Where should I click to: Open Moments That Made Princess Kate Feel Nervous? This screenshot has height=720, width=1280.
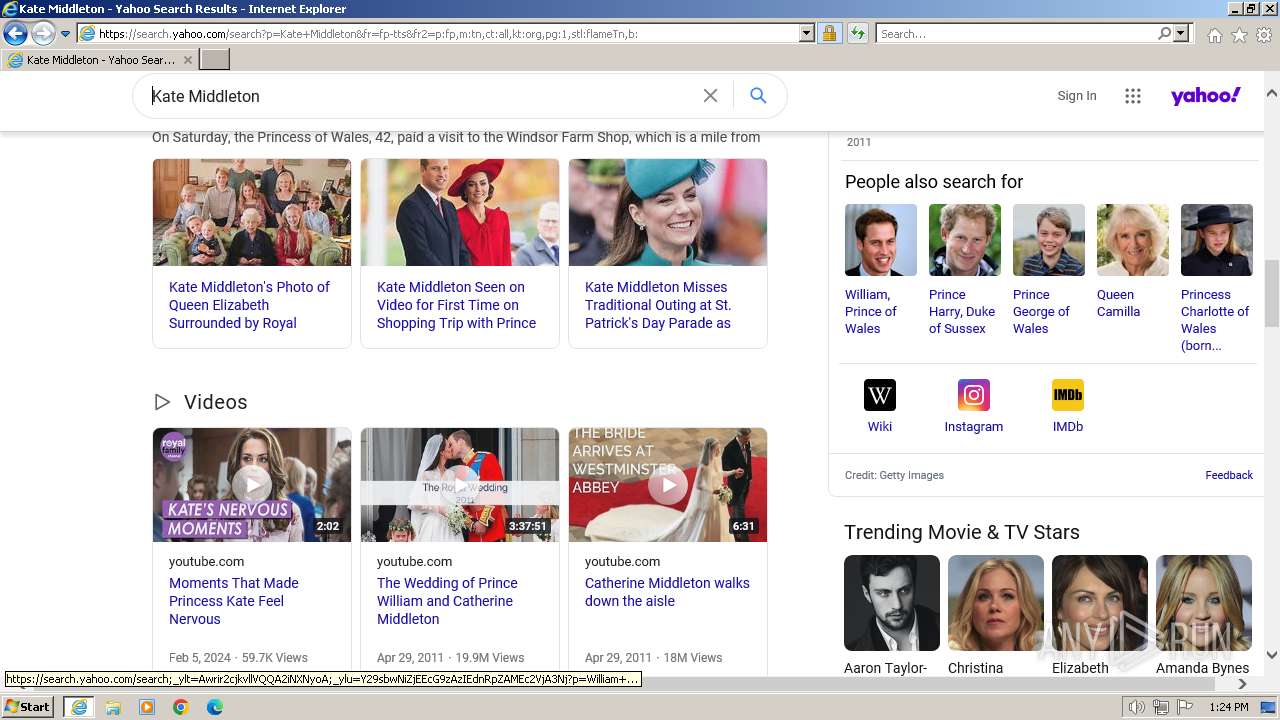pos(234,601)
